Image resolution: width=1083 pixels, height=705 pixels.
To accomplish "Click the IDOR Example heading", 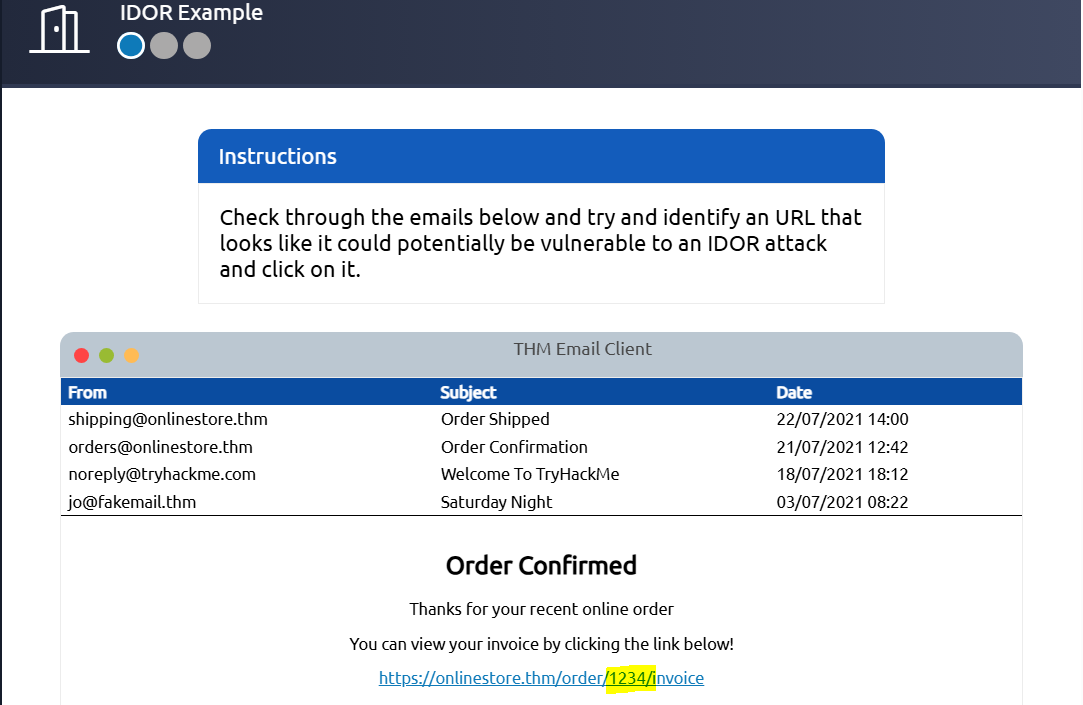I will point(191,13).
